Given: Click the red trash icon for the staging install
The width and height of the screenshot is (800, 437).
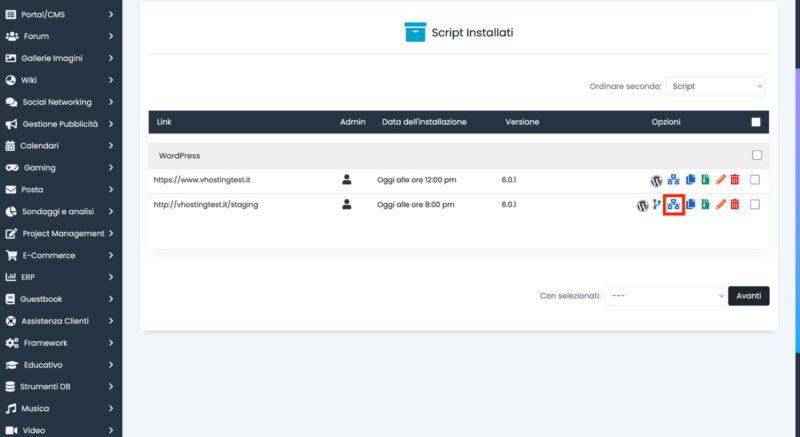Looking at the screenshot, I should pyautogui.click(x=735, y=204).
